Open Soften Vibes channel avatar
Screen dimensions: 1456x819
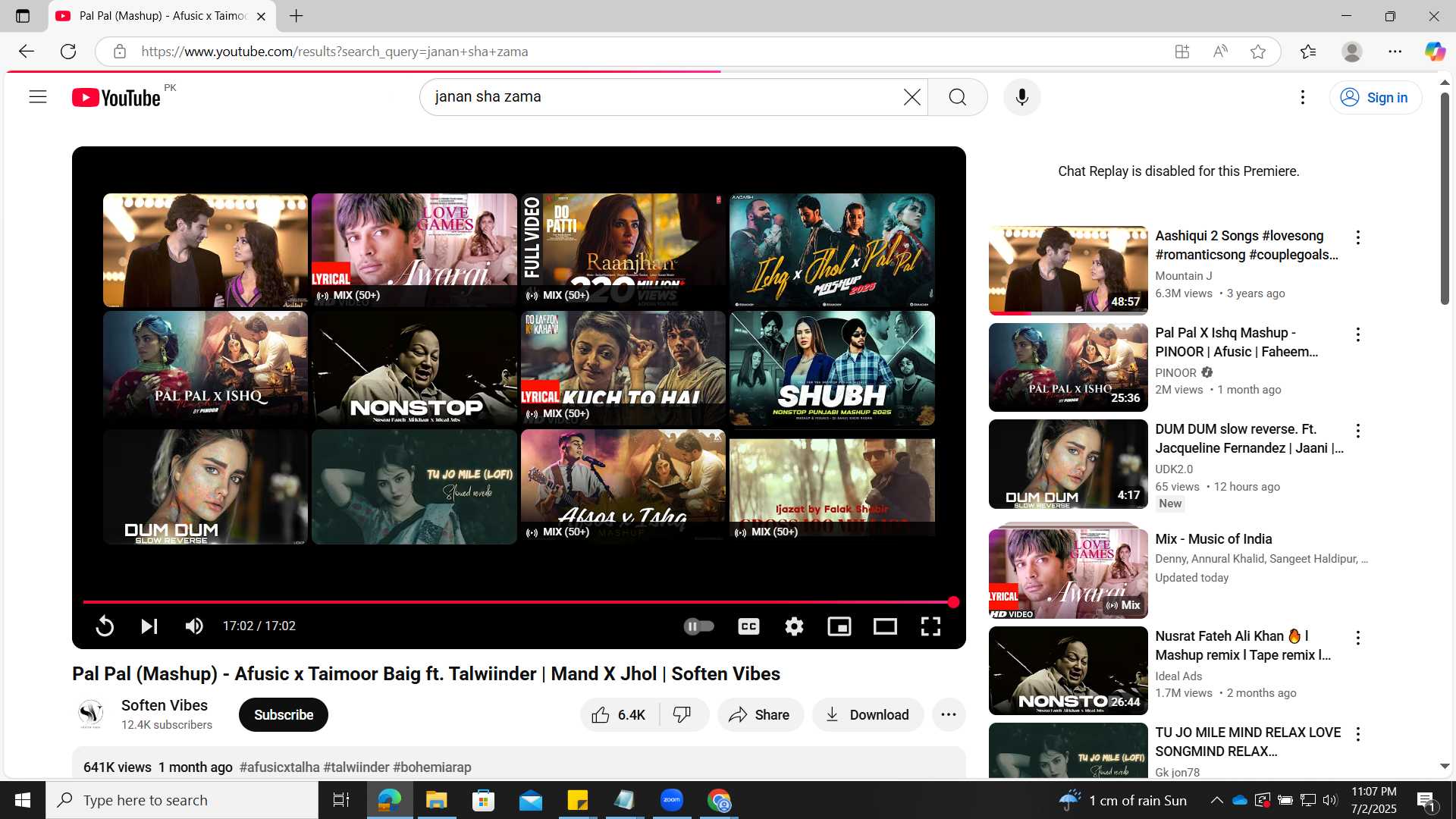pos(91,714)
